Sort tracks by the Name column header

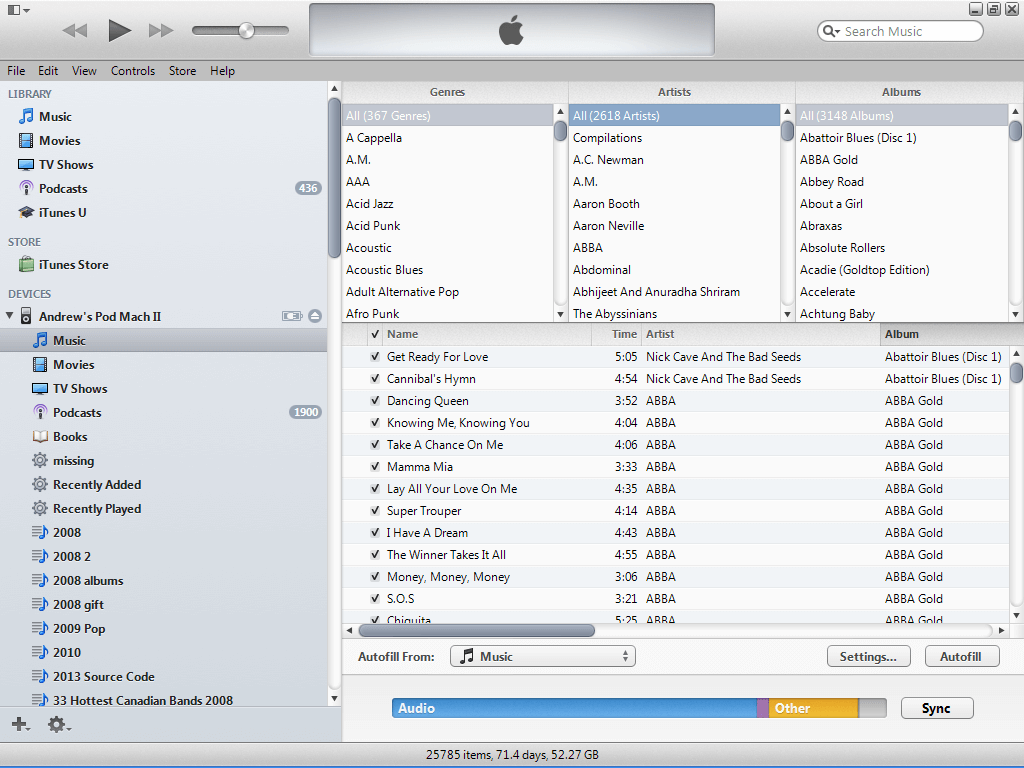click(488, 334)
